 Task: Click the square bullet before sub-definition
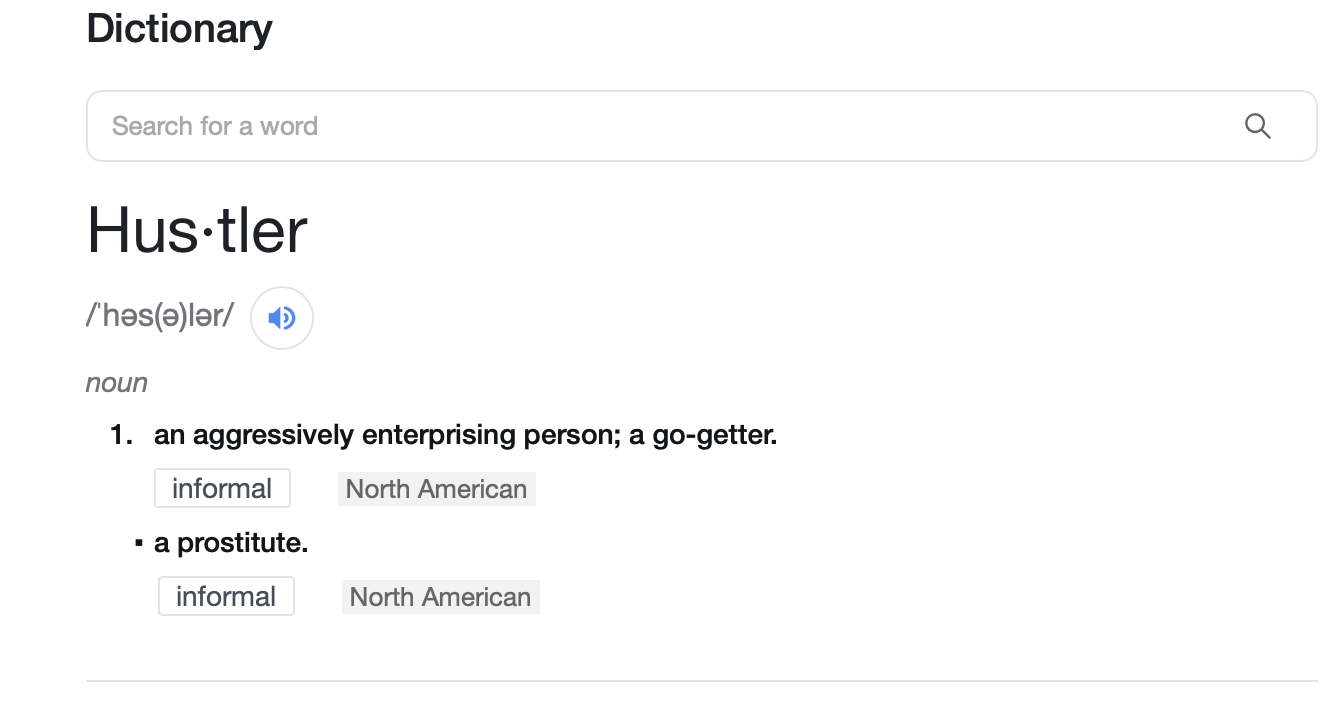point(139,543)
